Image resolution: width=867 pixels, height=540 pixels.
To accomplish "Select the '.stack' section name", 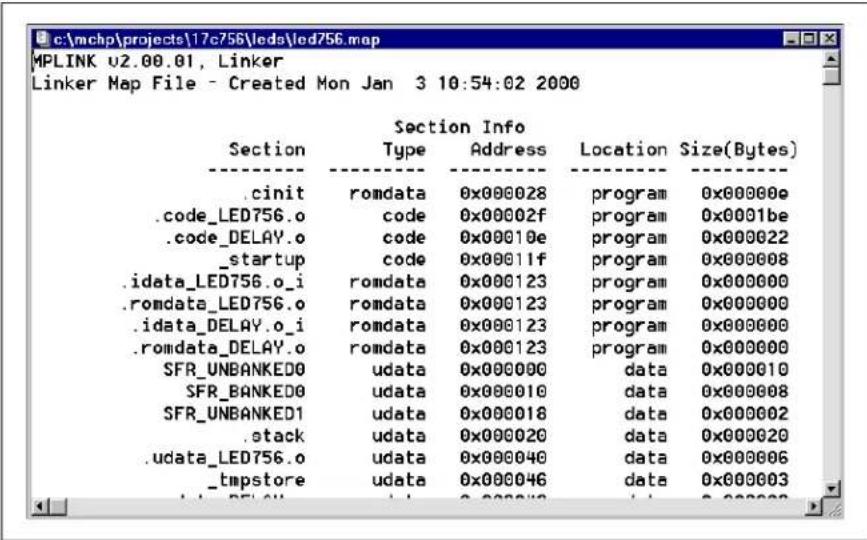I will tap(273, 436).
